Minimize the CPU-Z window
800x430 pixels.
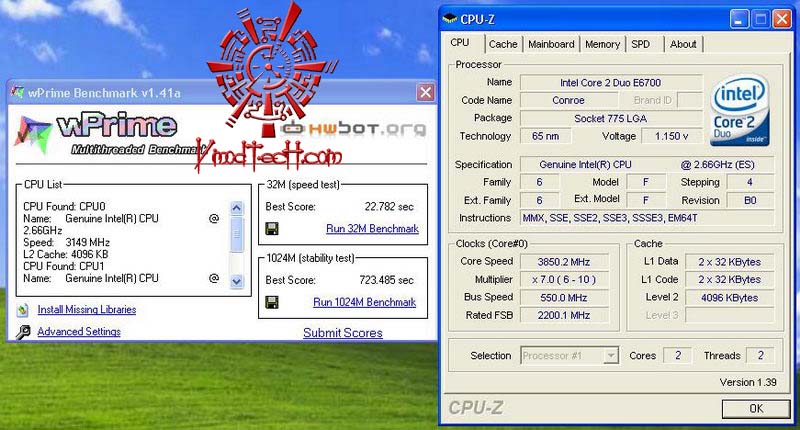[739, 19]
